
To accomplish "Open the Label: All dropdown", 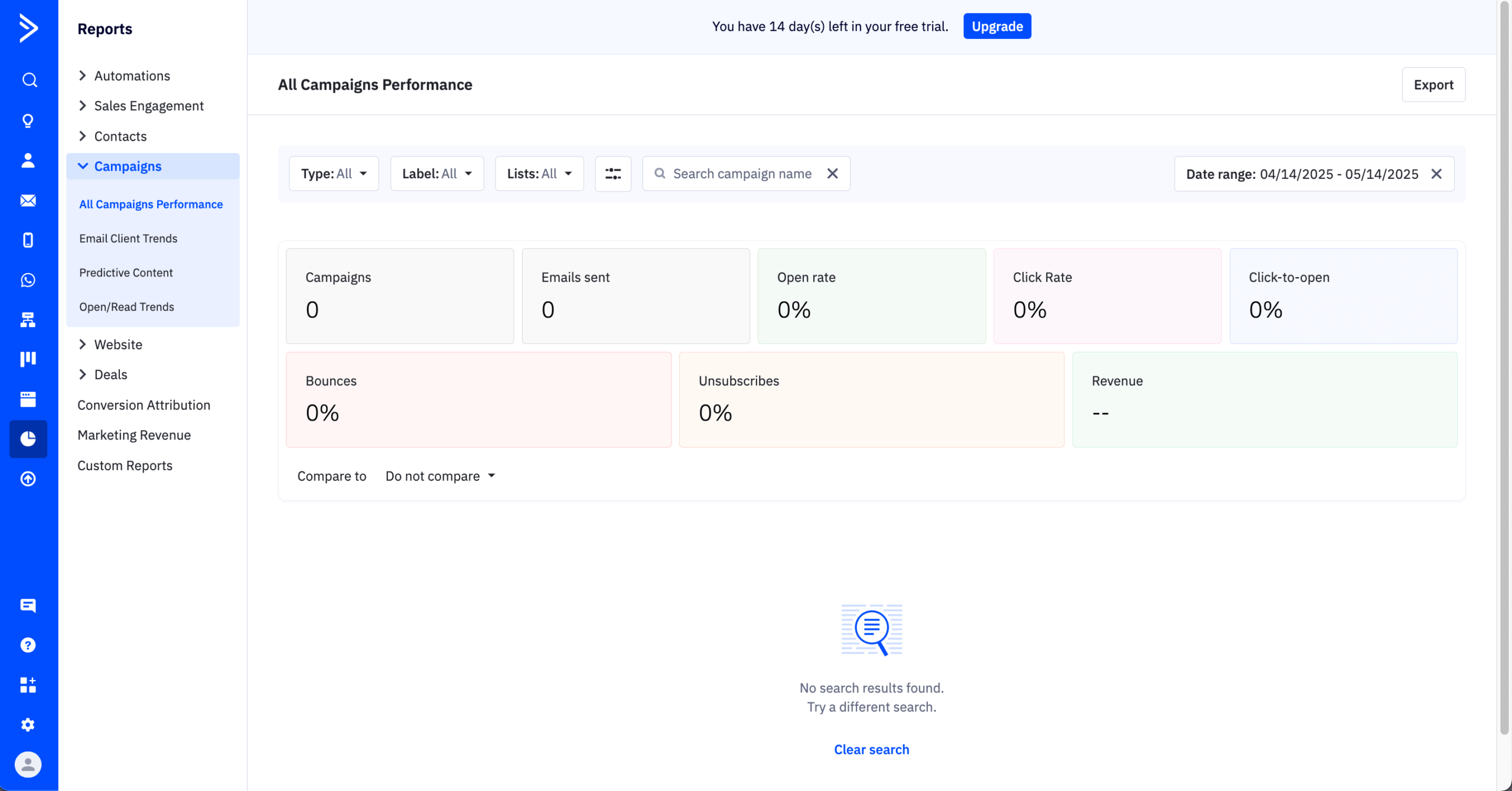I will pyautogui.click(x=437, y=174).
